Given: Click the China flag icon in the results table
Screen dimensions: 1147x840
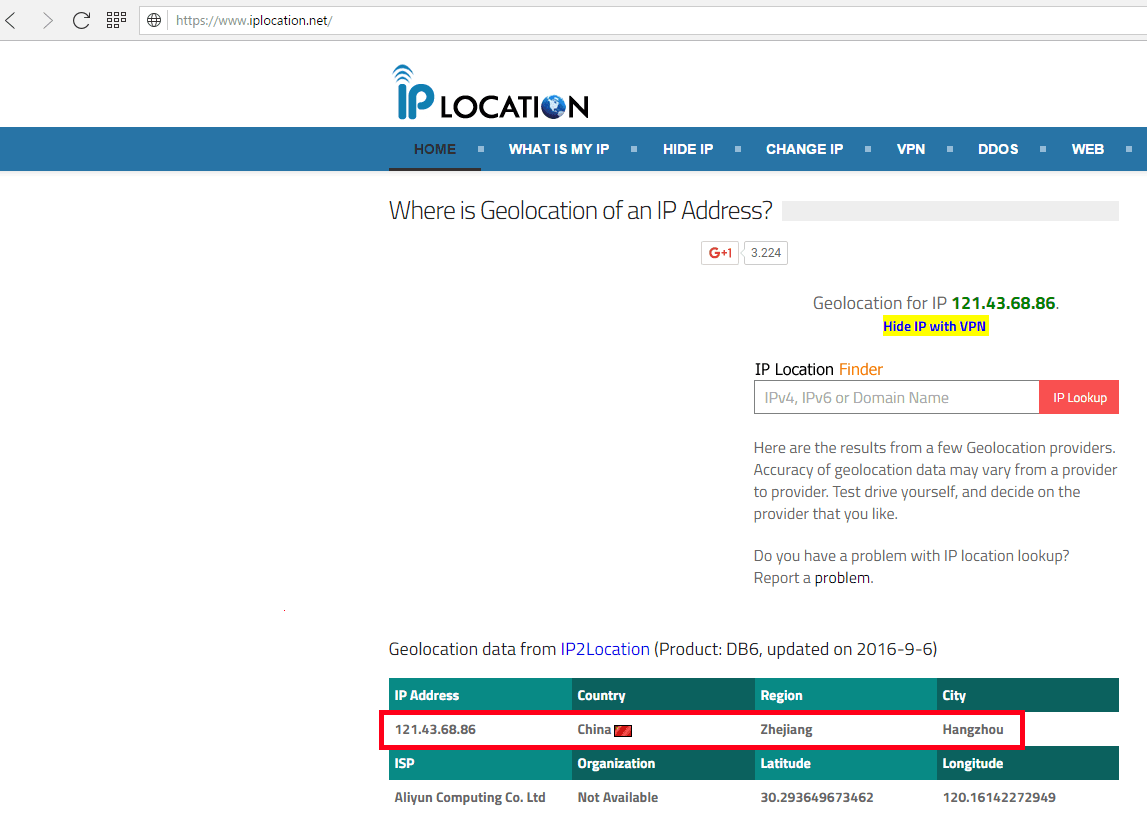Looking at the screenshot, I should point(623,730).
